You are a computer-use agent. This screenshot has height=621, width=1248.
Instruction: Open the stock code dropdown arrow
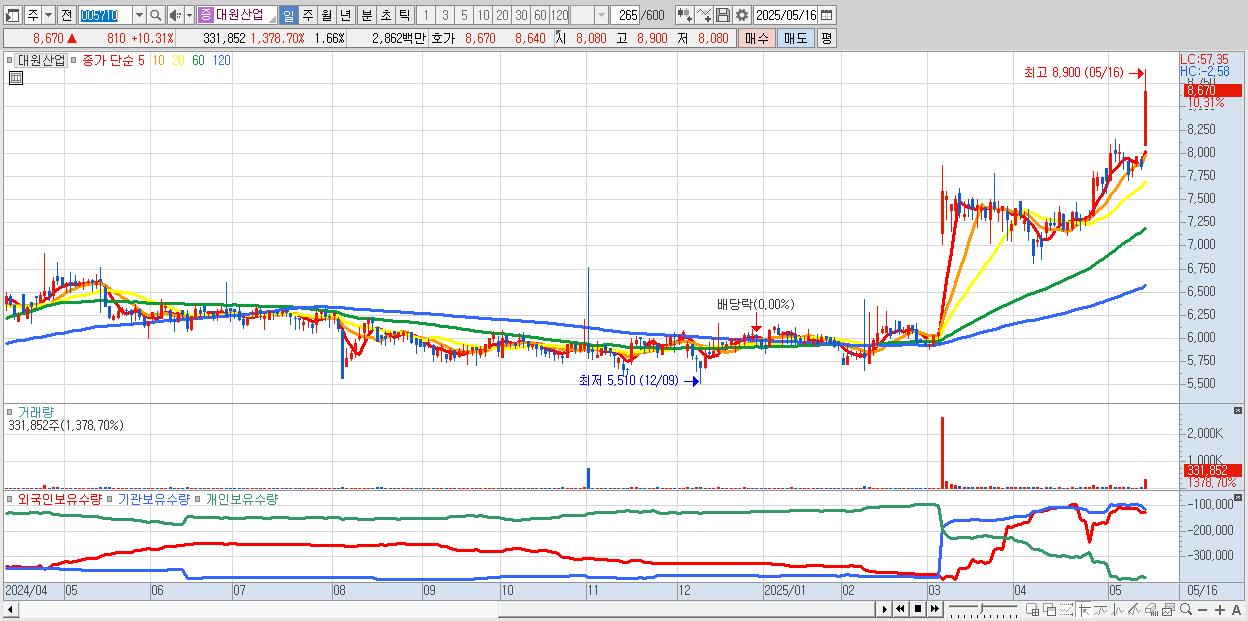click(139, 15)
